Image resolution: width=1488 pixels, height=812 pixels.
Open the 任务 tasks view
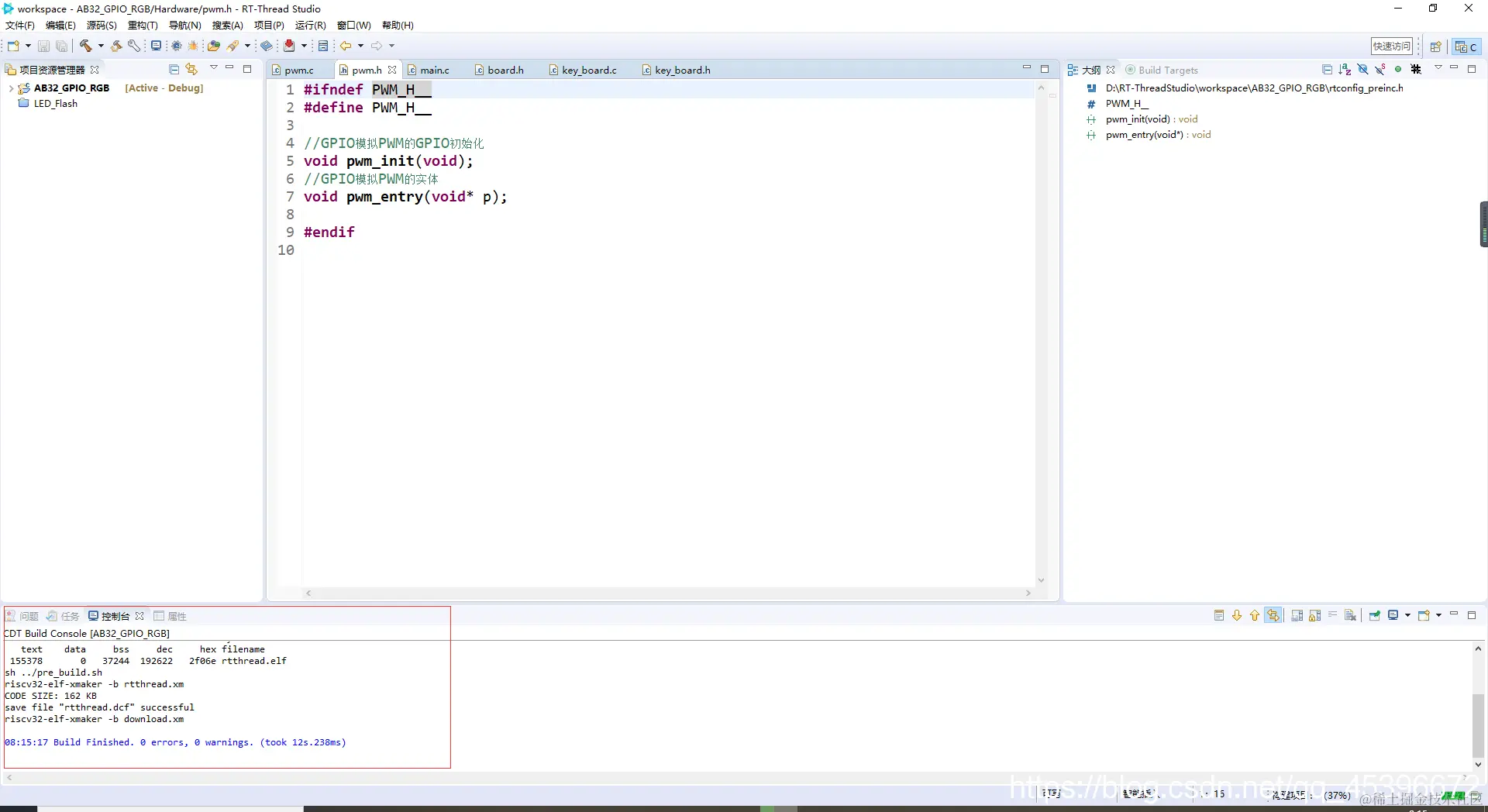[x=64, y=617]
